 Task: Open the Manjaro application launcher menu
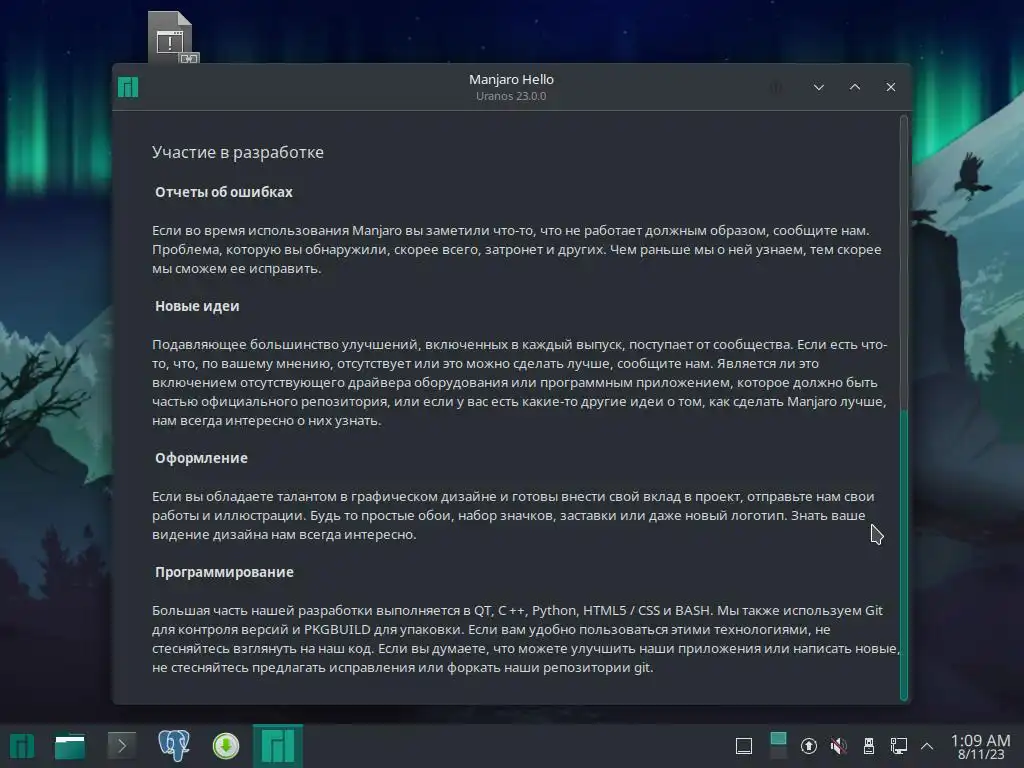(22, 746)
